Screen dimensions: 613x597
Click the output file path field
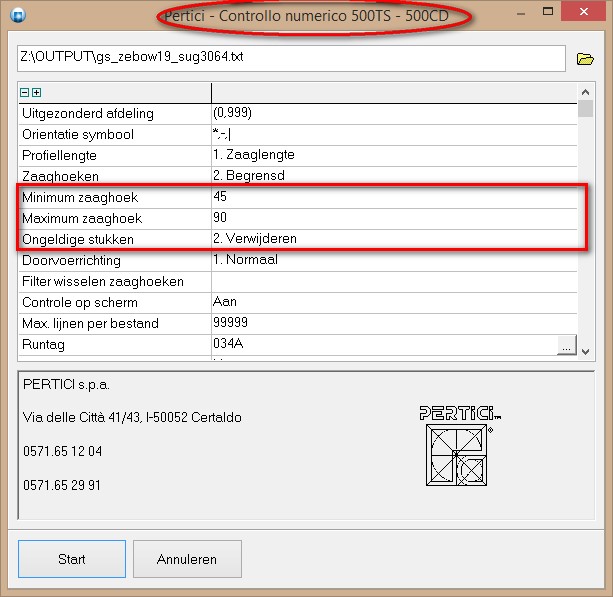pyautogui.click(x=291, y=58)
